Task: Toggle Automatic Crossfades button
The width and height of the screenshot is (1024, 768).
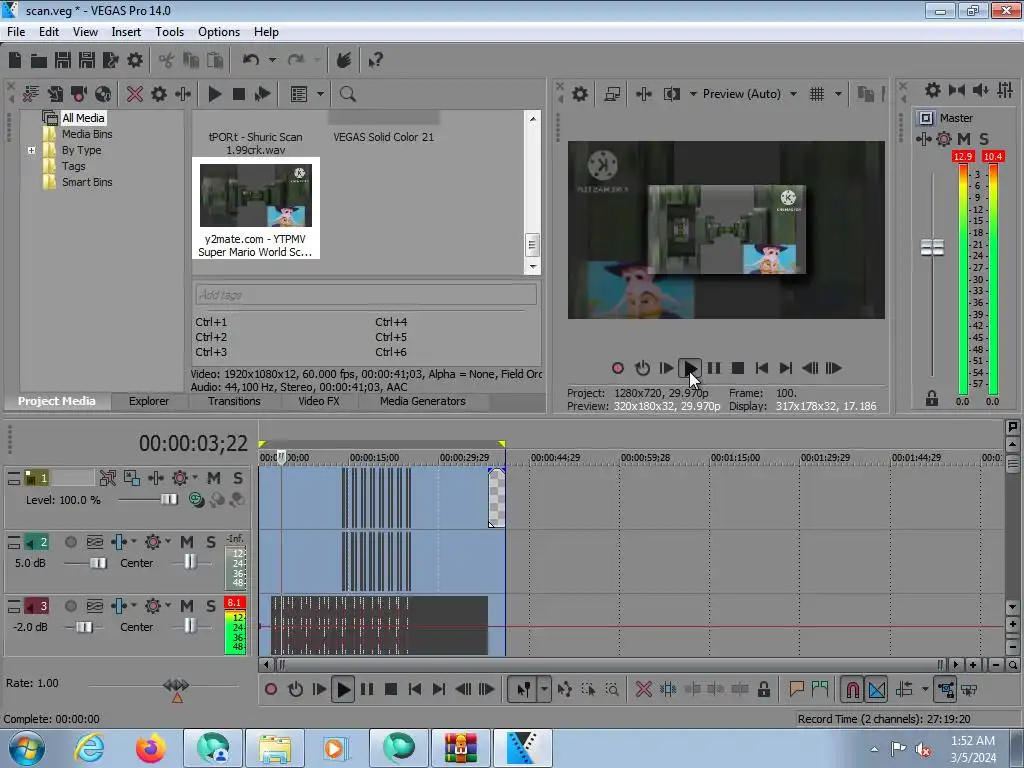Action: point(877,689)
